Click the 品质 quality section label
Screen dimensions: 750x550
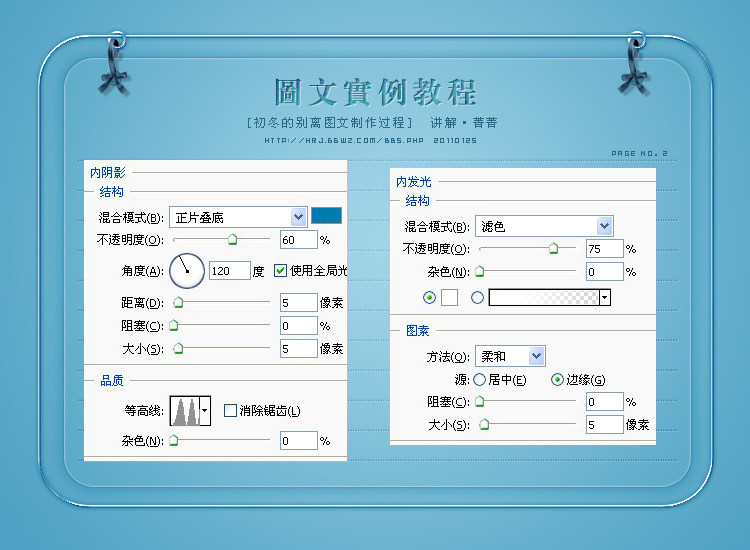click(x=112, y=381)
